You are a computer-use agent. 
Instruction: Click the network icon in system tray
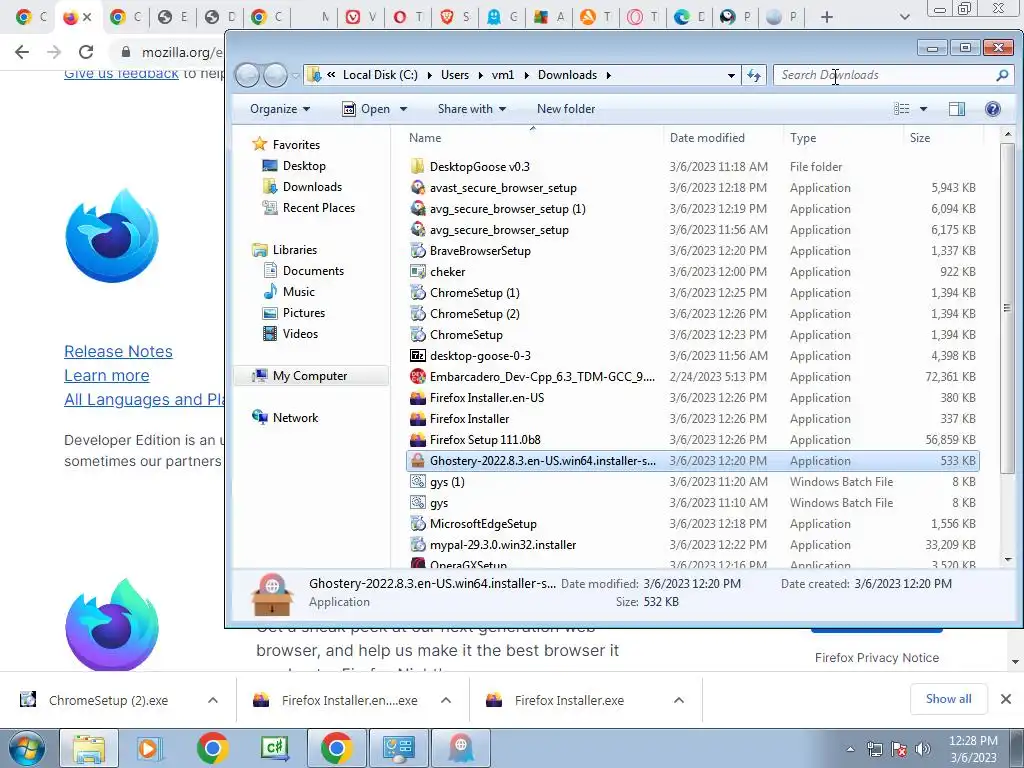(x=874, y=749)
